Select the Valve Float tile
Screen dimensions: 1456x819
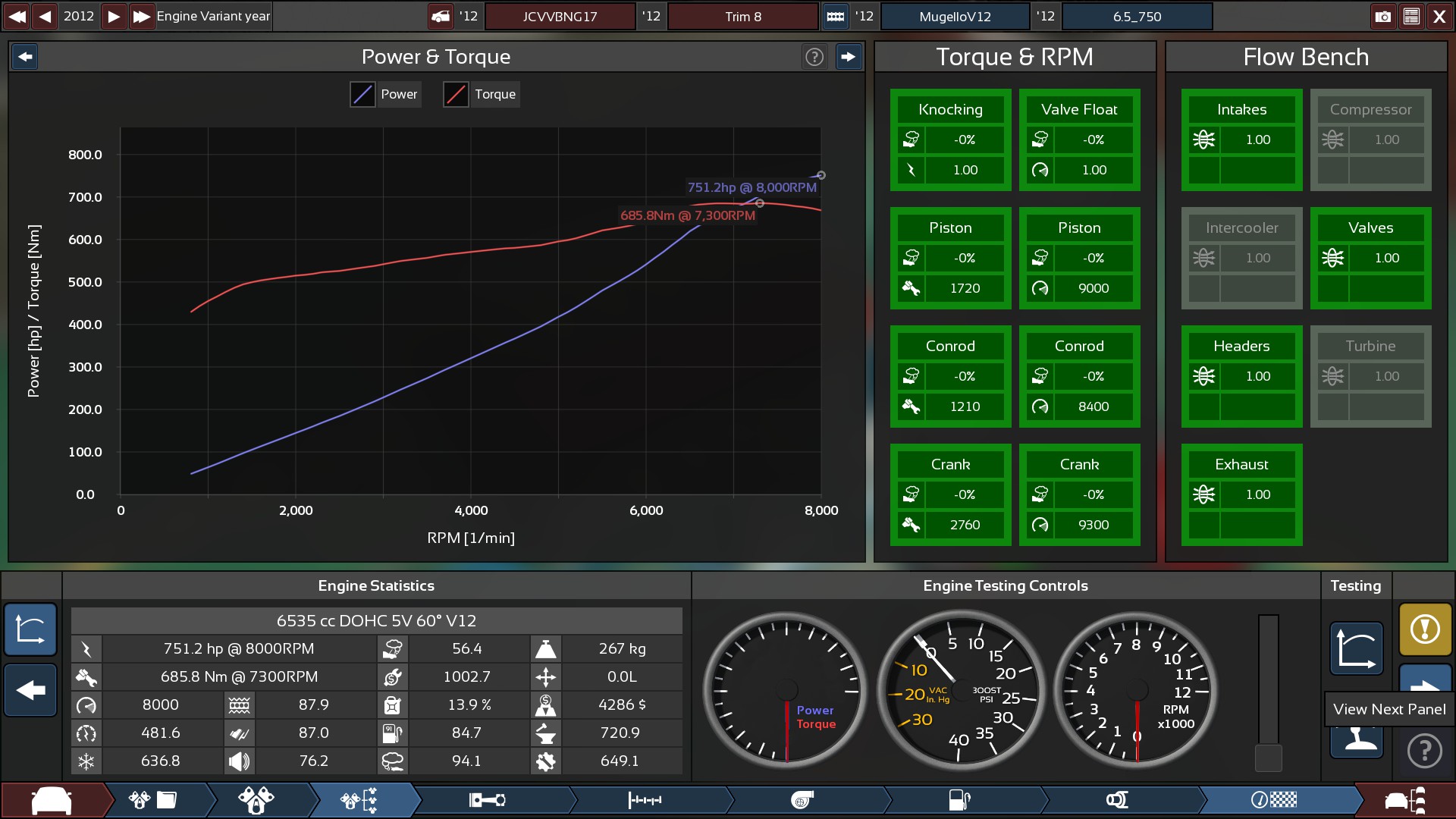1079,140
